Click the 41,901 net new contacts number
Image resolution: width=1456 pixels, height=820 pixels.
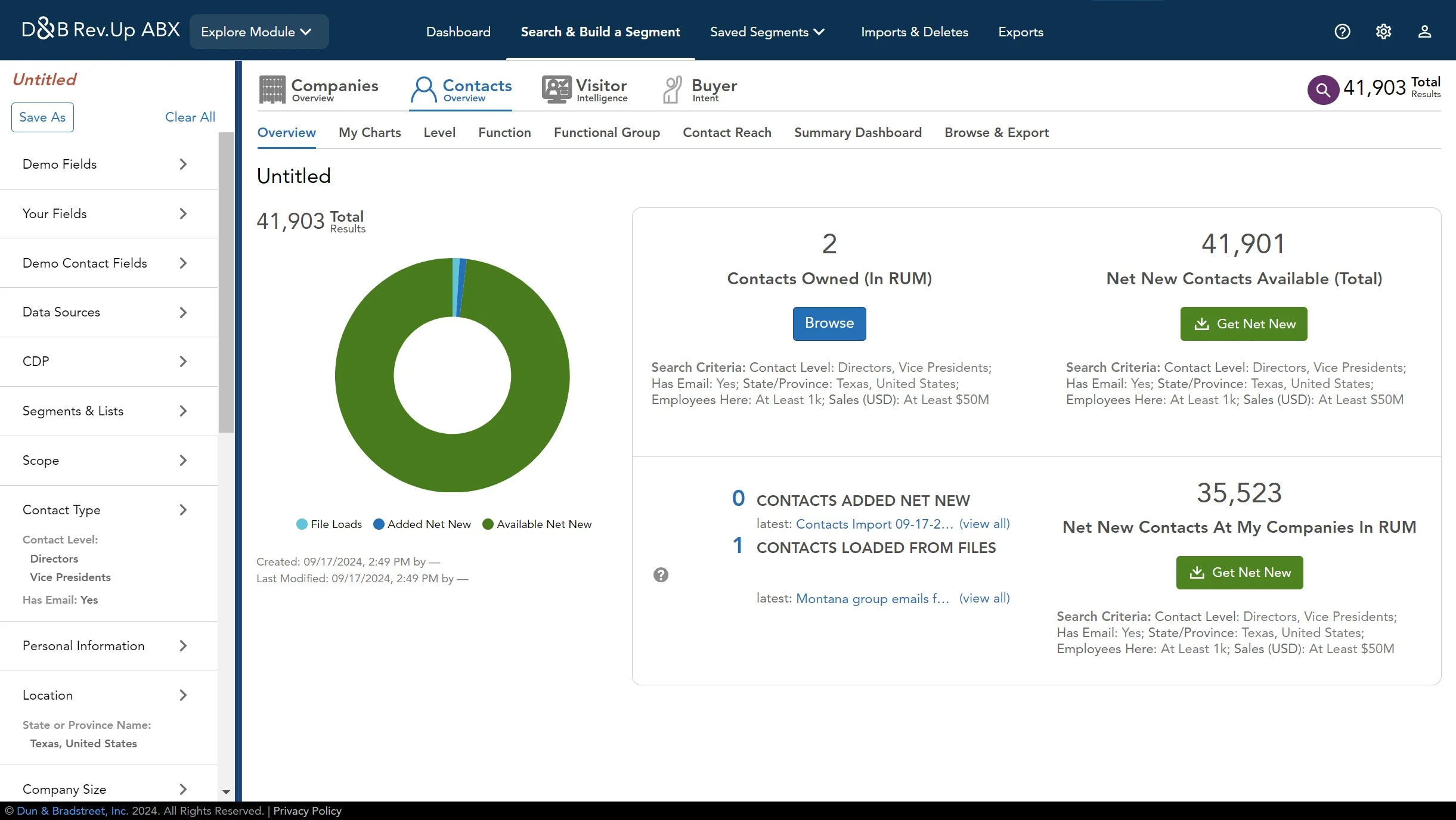coord(1244,244)
